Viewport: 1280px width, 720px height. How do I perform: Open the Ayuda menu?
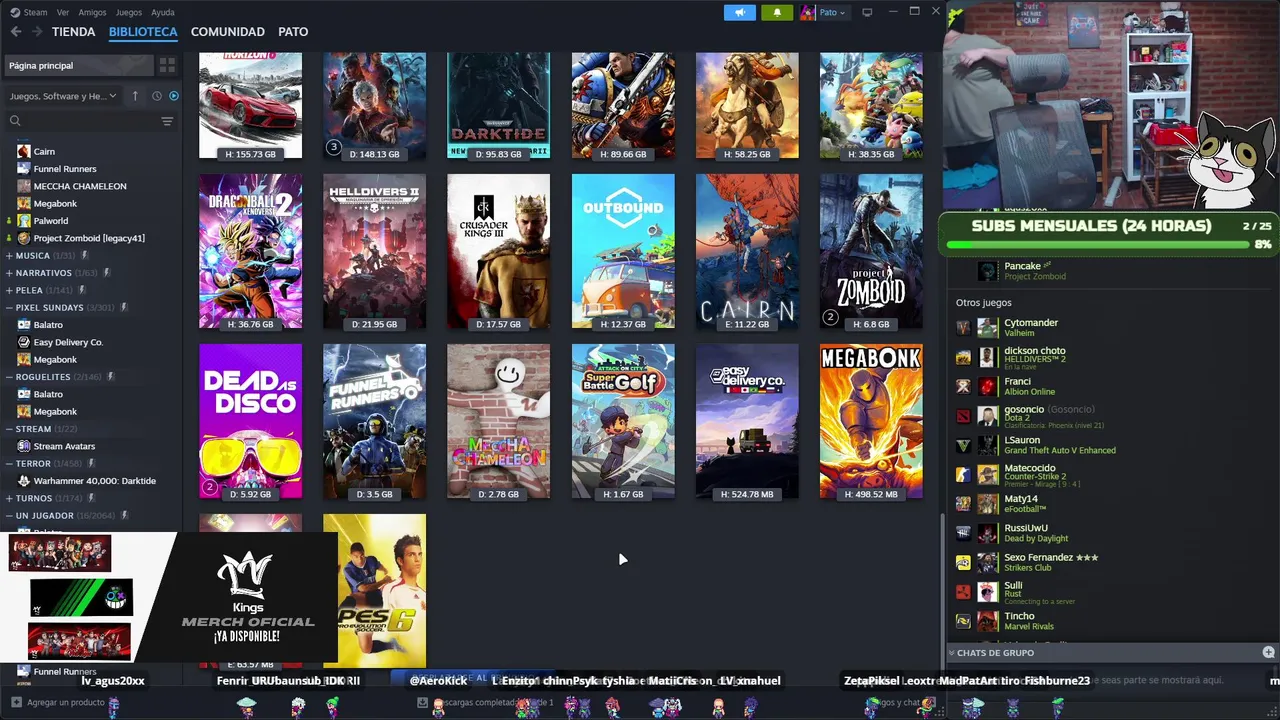162,12
